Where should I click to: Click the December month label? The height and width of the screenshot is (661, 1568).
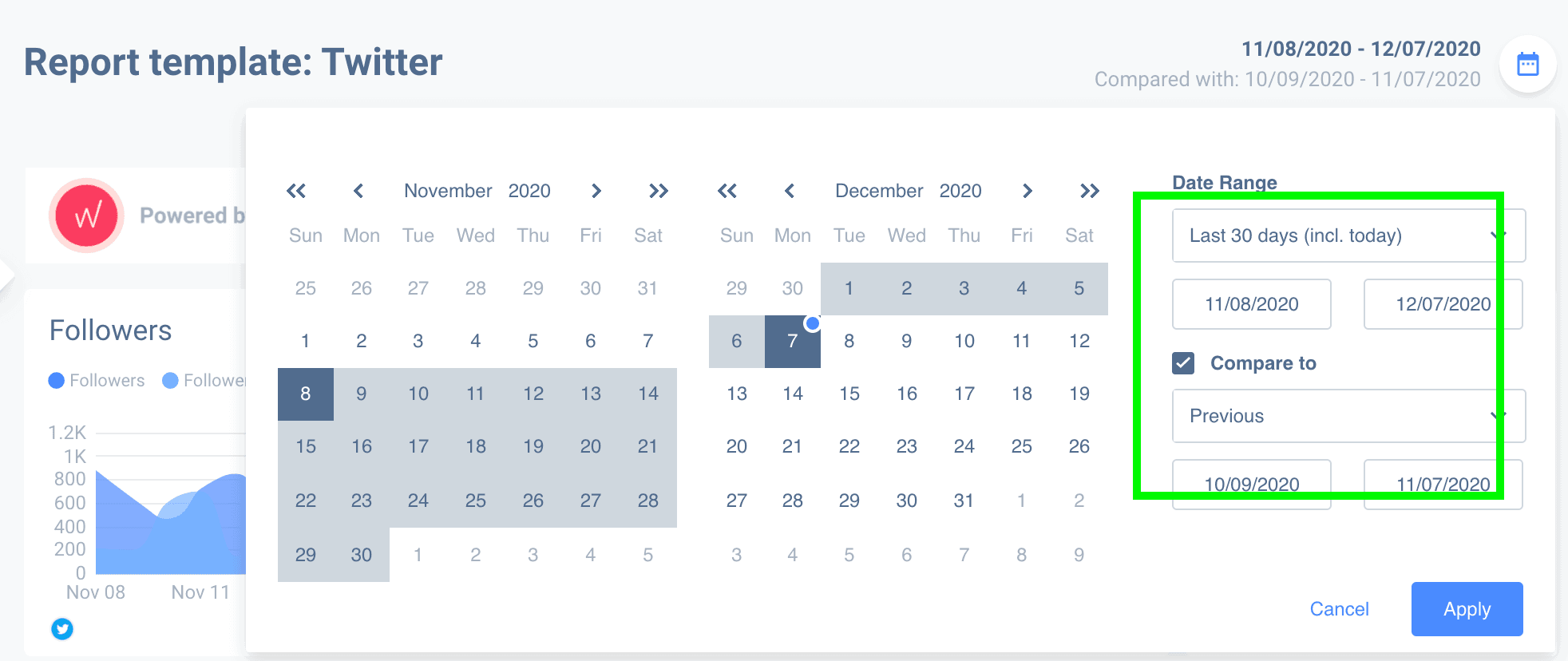(879, 191)
